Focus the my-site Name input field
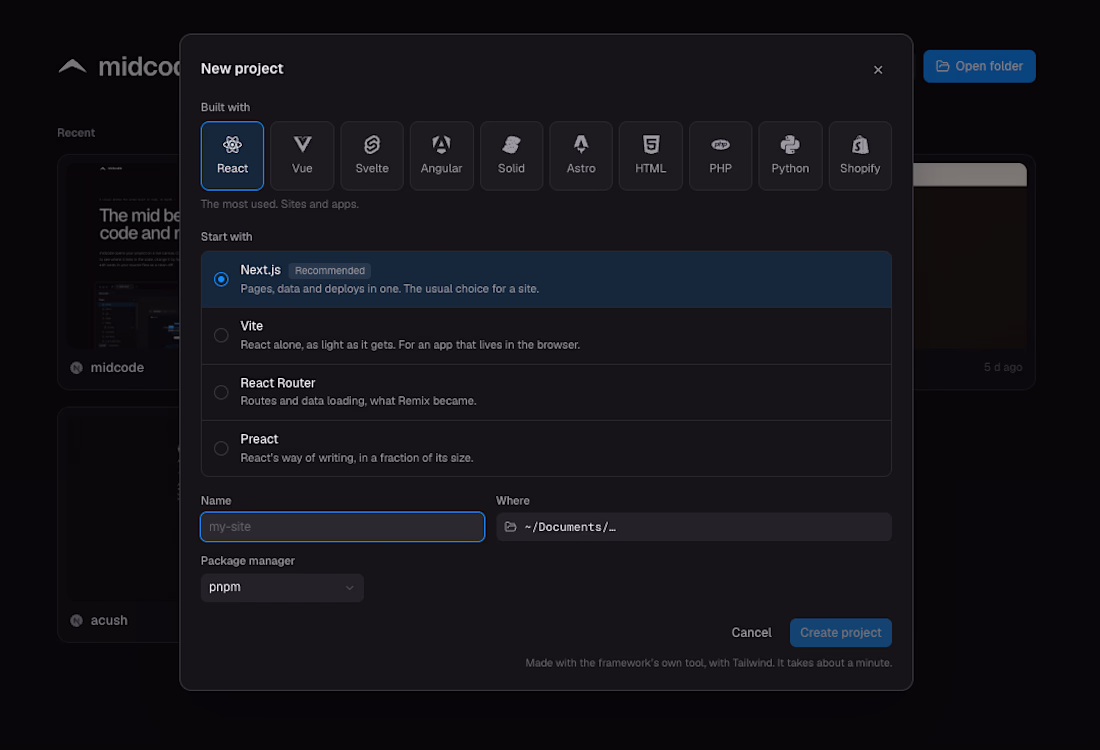This screenshot has width=1100, height=750. coord(342,527)
